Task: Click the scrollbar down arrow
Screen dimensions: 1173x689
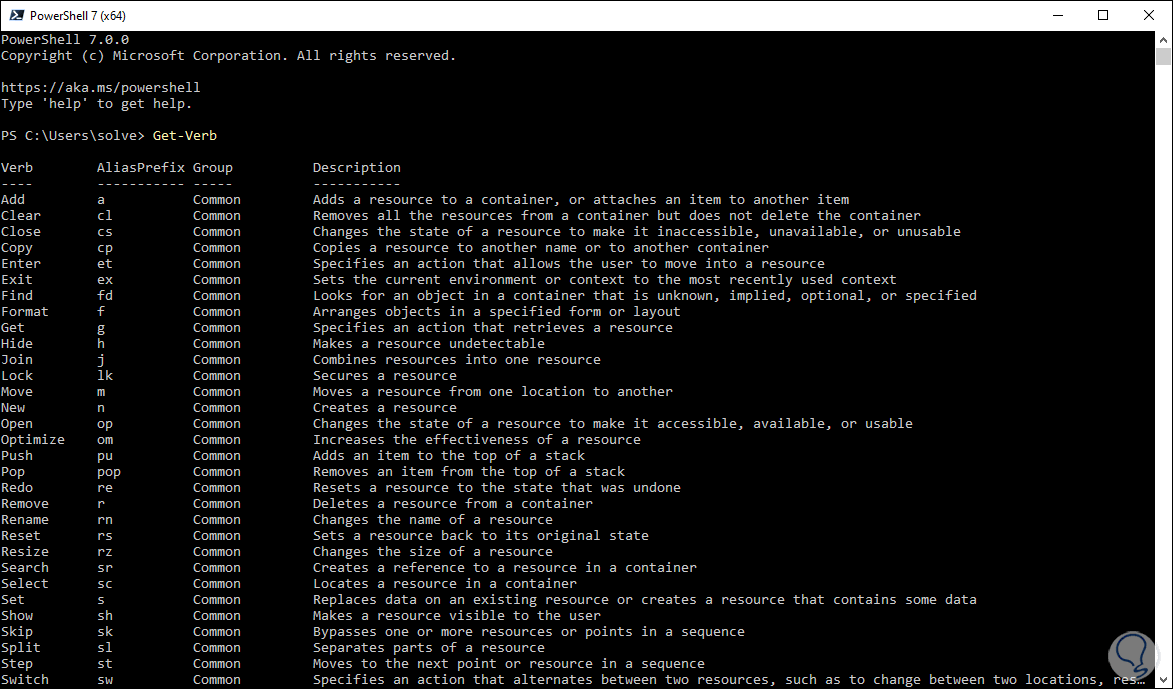Action: (1163, 680)
